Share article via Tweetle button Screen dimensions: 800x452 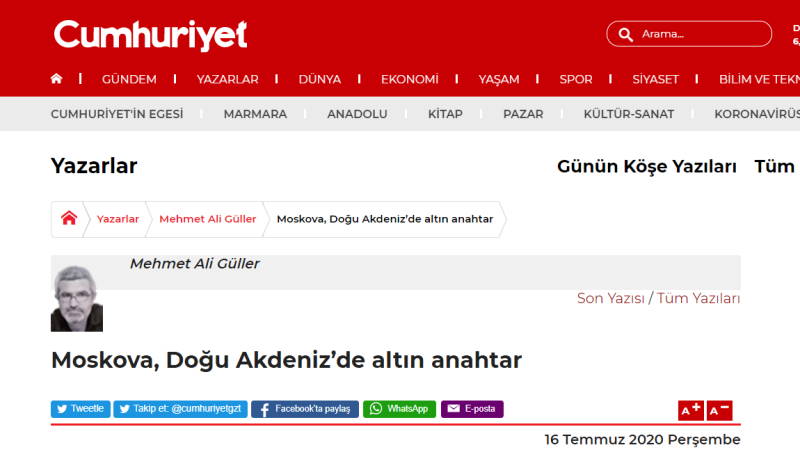coord(80,409)
